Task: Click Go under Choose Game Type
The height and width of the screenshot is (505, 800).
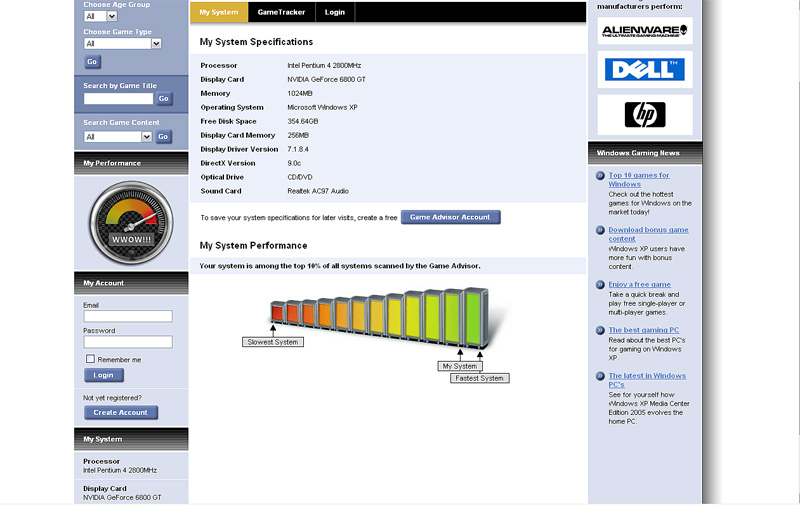Action: 92,62
